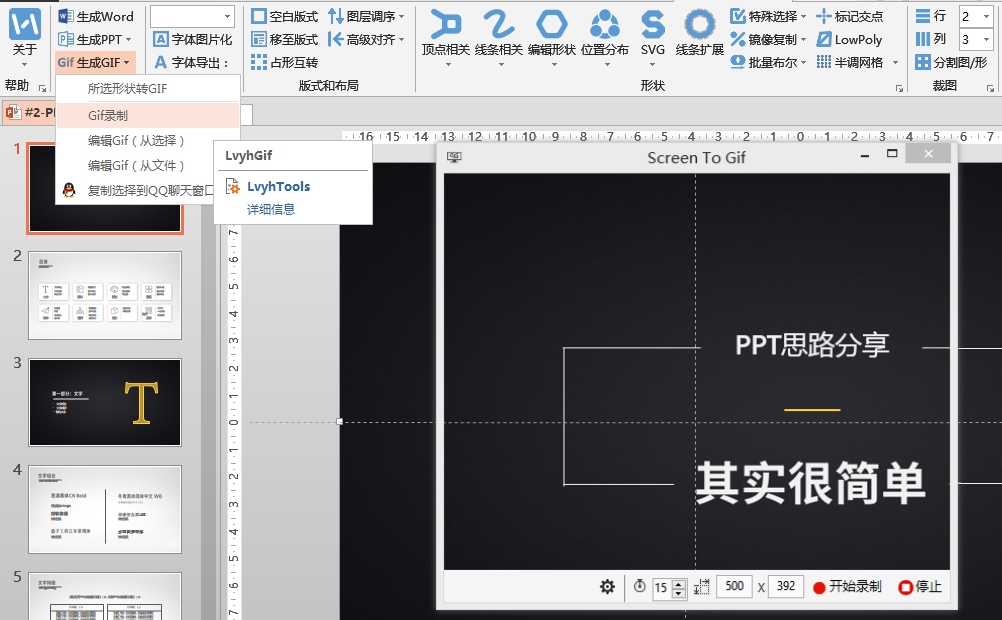Open 高级对齐 advanced align dropdown
The width and height of the screenshot is (1002, 620).
[x=366, y=40]
